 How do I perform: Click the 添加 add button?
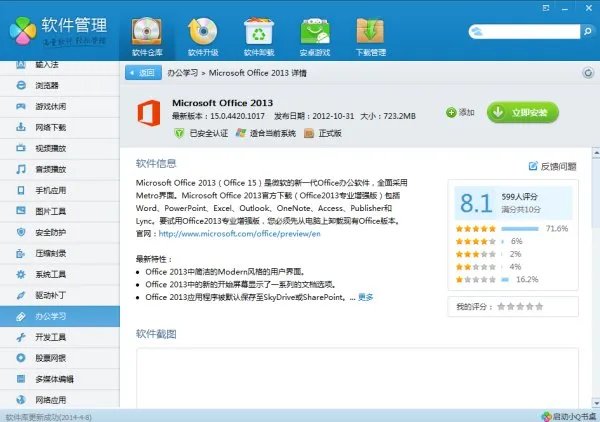pos(460,112)
